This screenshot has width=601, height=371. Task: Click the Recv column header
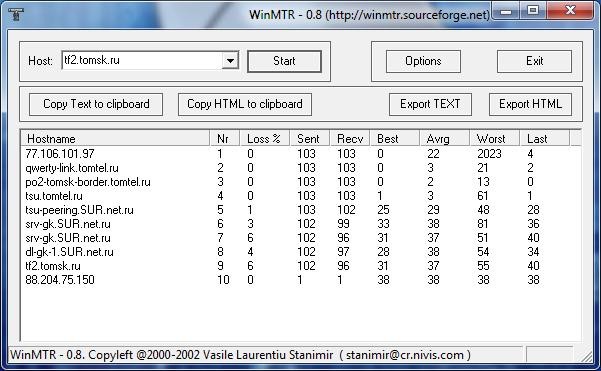(350, 138)
